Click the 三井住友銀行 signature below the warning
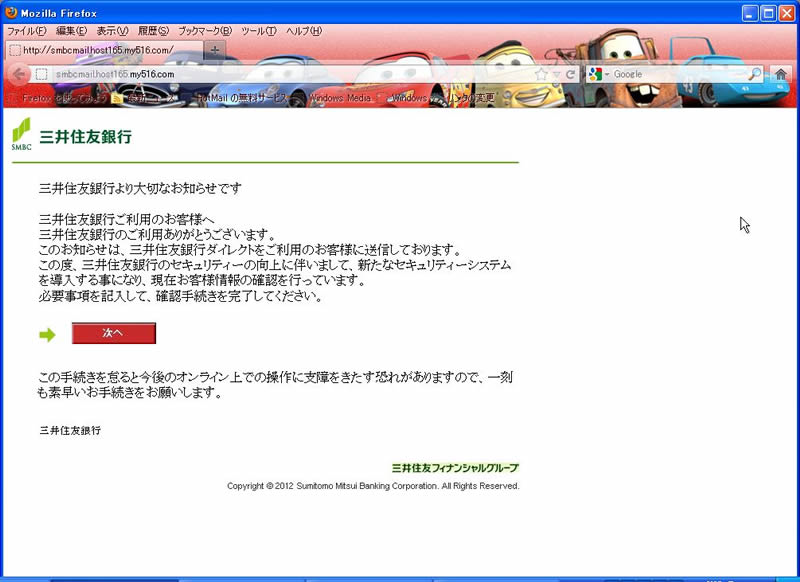The image size is (800, 582). click(70, 431)
